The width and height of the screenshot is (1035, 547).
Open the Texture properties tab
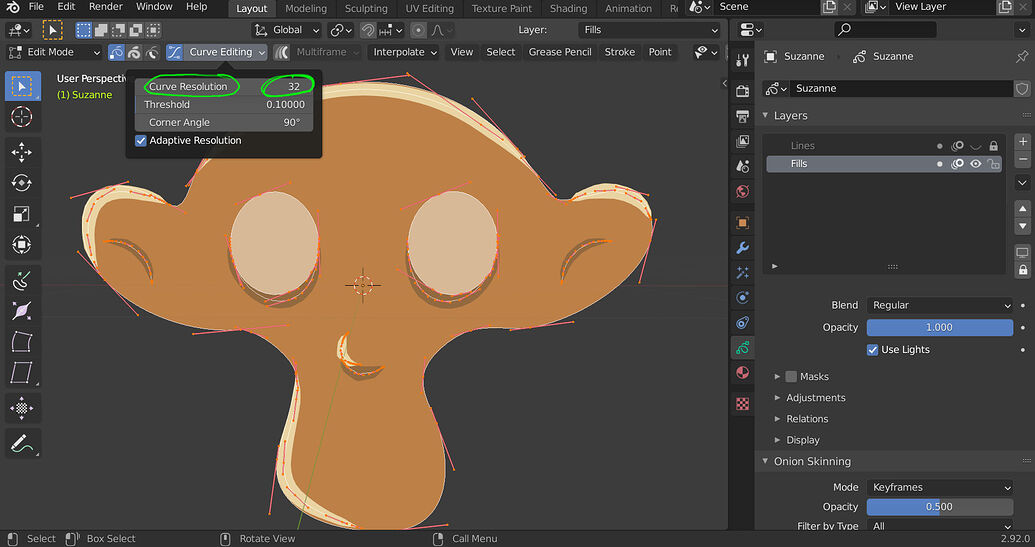pos(743,404)
